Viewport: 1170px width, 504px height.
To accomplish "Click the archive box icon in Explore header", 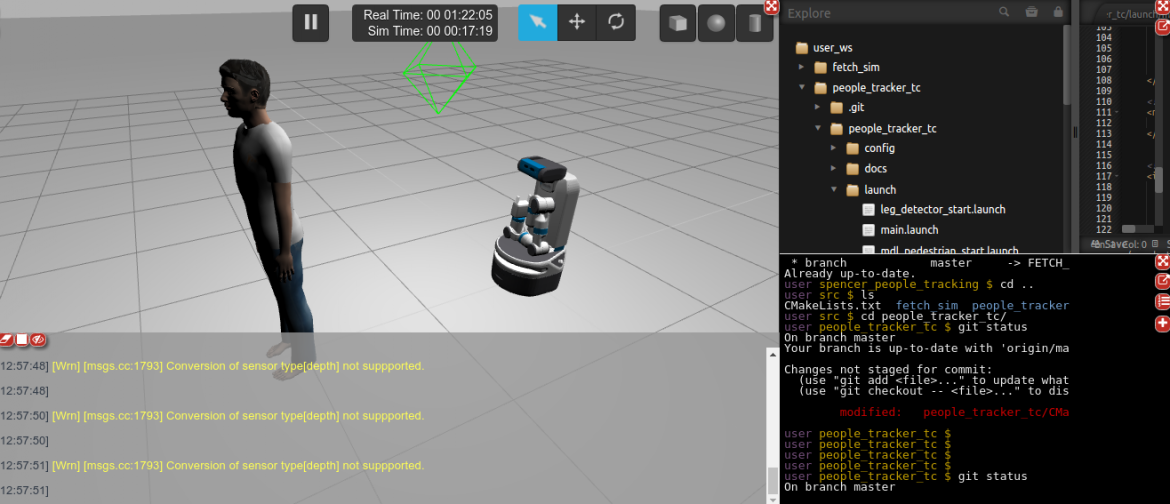I will click(x=1032, y=12).
